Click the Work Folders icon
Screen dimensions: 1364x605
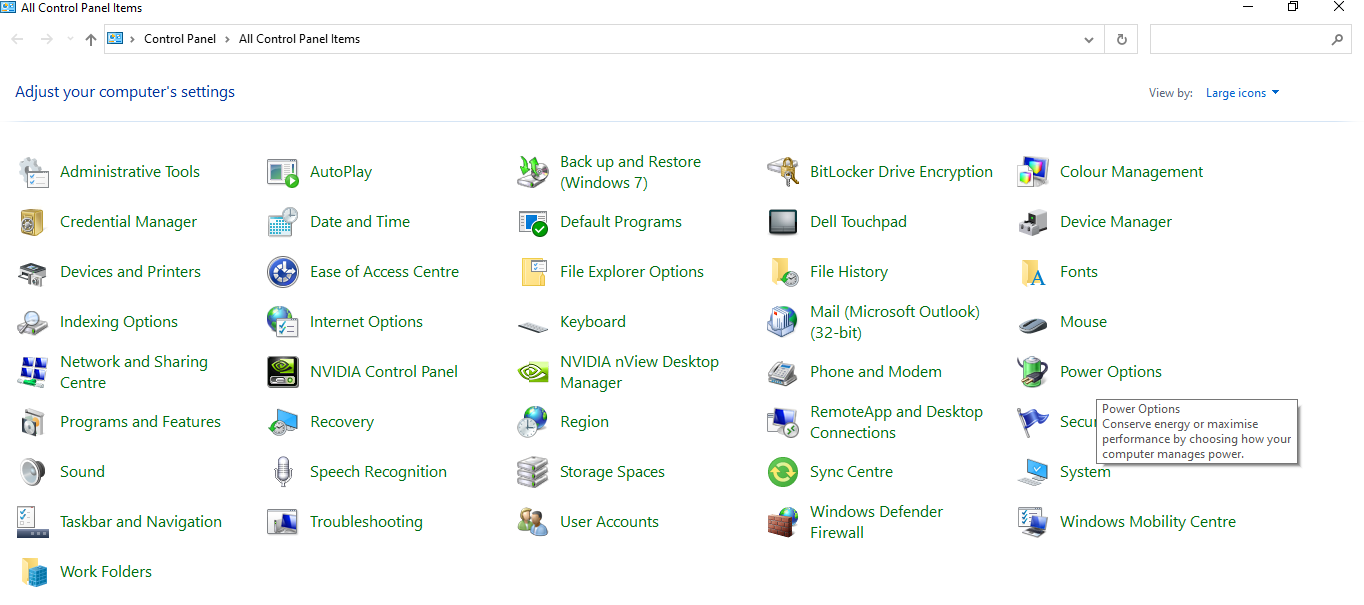tap(33, 572)
